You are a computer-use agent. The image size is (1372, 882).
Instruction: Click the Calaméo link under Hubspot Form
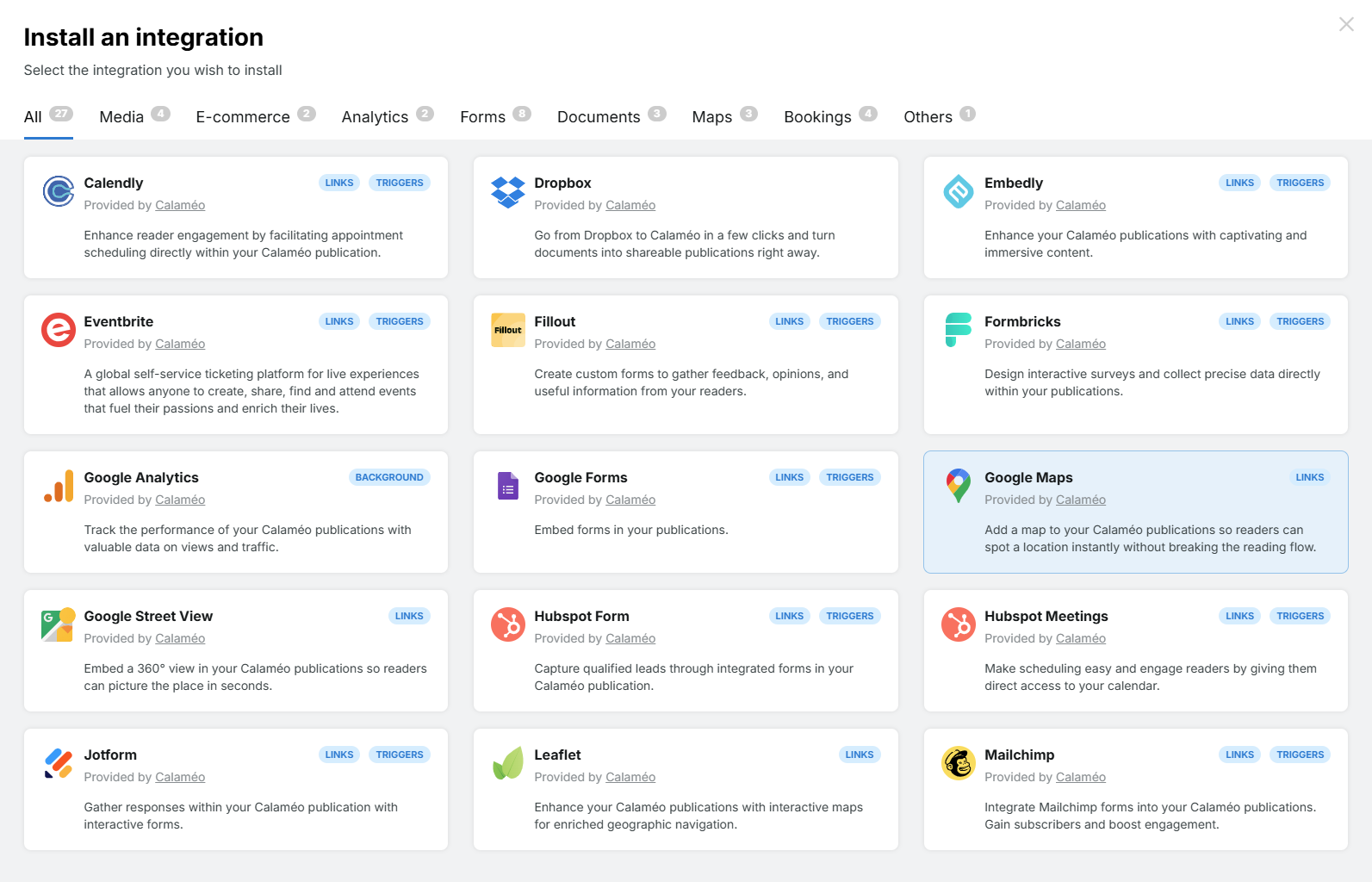(630, 638)
